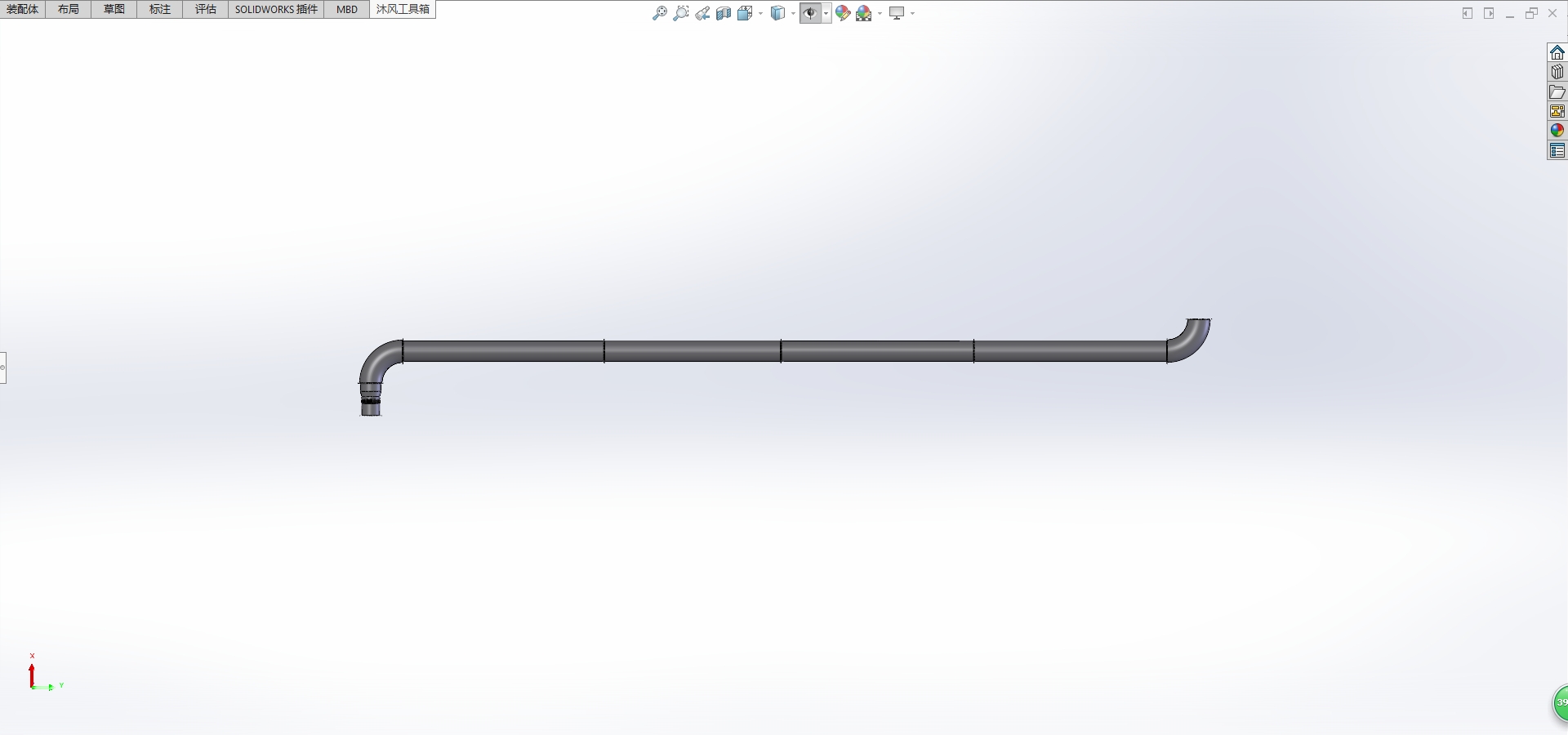Close the document window
This screenshot has height=735, width=1568.
coord(1552,13)
